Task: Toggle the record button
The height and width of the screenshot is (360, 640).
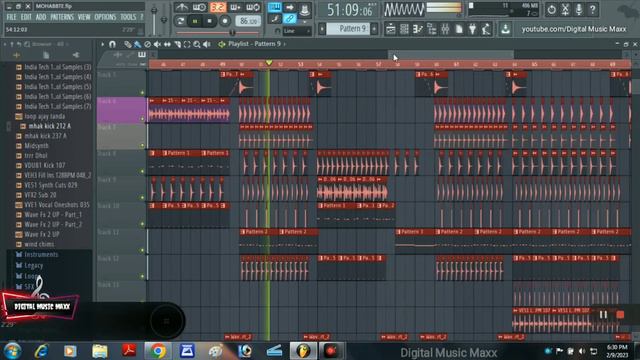Action: click(x=225, y=21)
